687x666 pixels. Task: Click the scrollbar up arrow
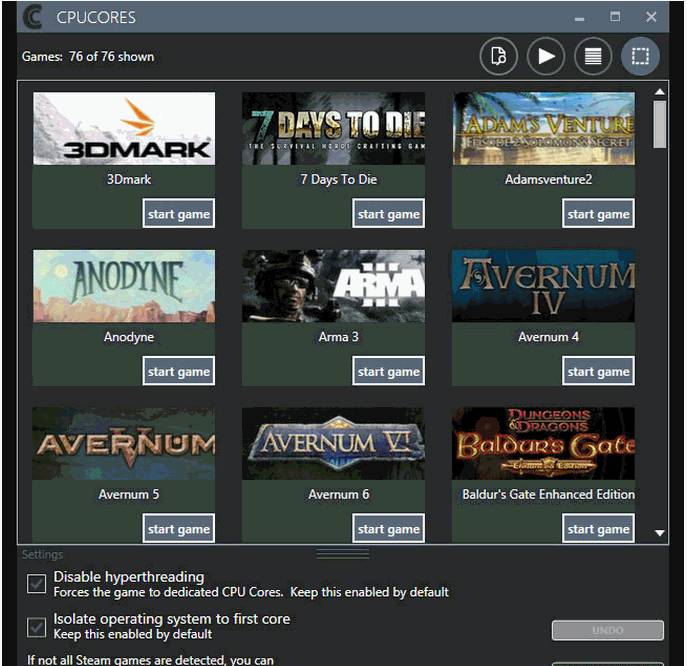(659, 92)
